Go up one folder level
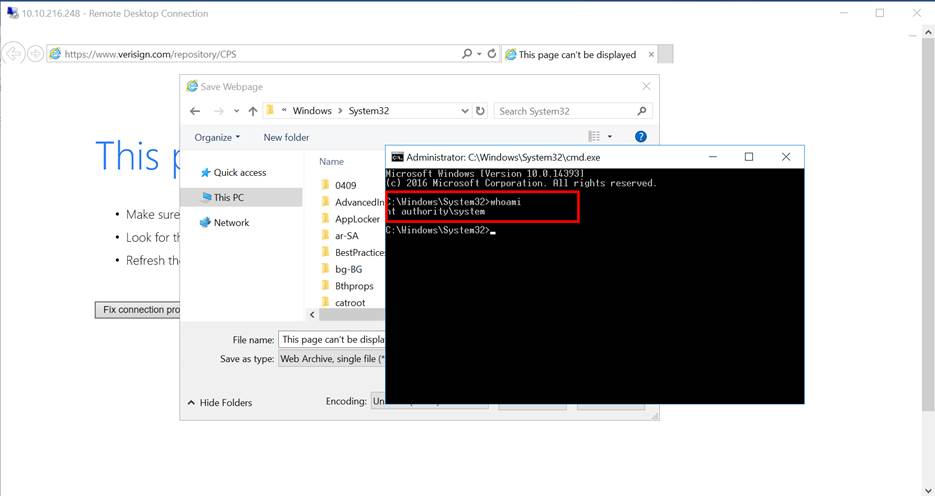 [253, 111]
